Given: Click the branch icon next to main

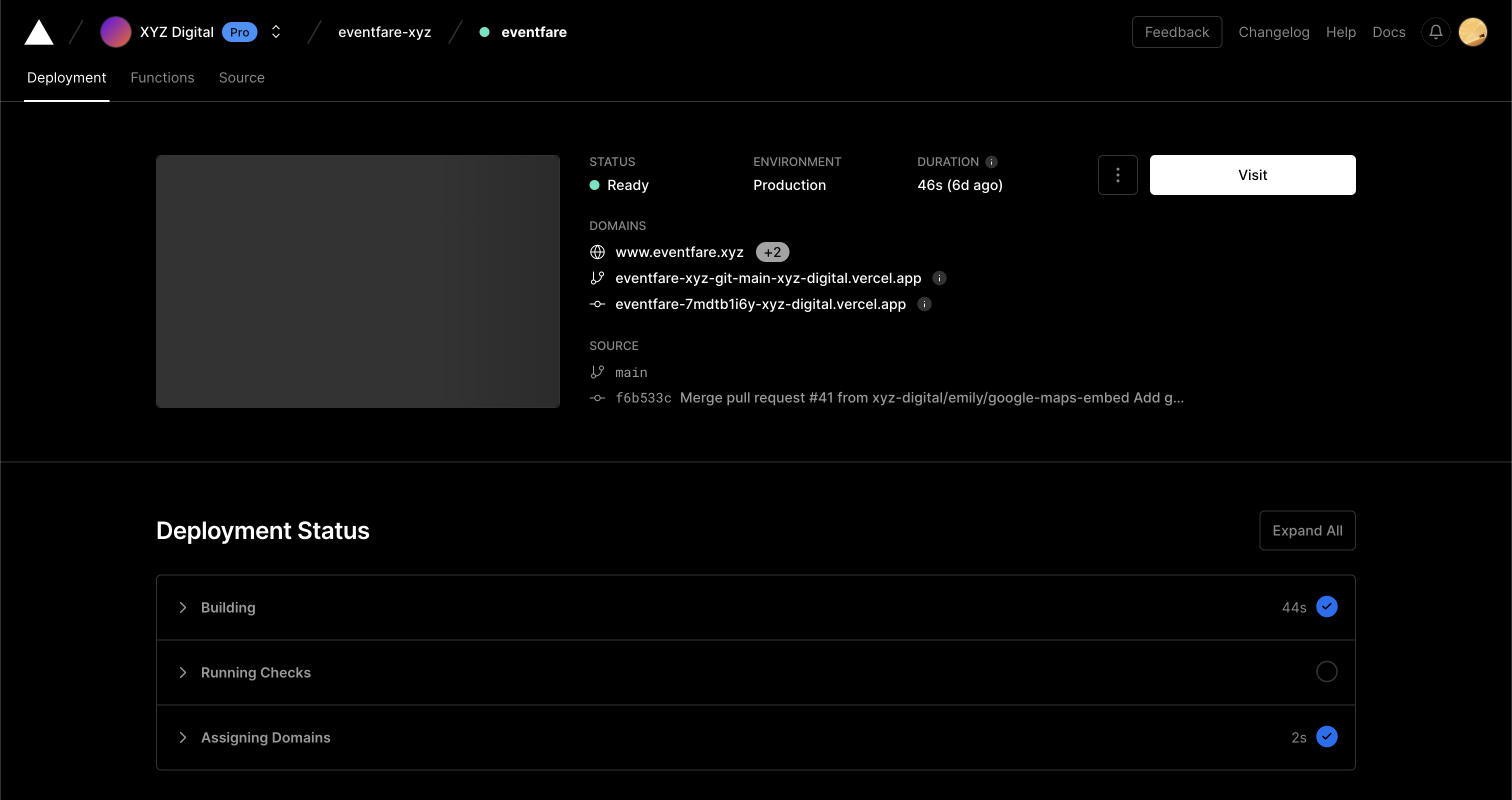Looking at the screenshot, I should point(597,372).
